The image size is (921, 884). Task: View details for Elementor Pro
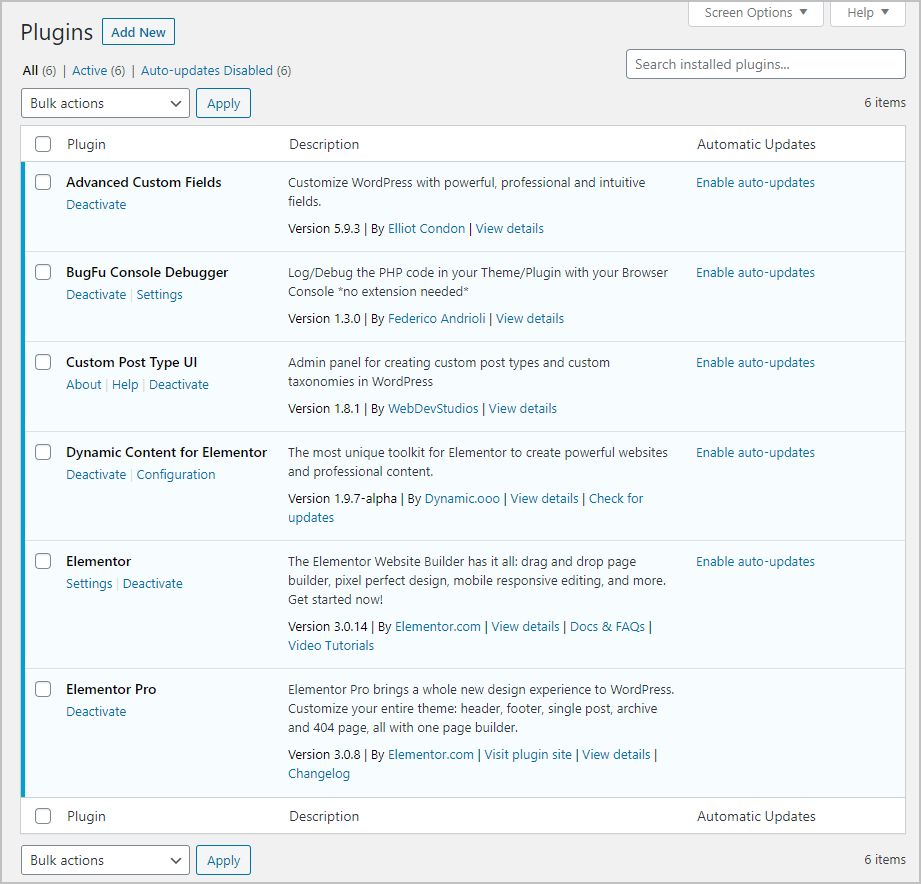click(x=616, y=754)
